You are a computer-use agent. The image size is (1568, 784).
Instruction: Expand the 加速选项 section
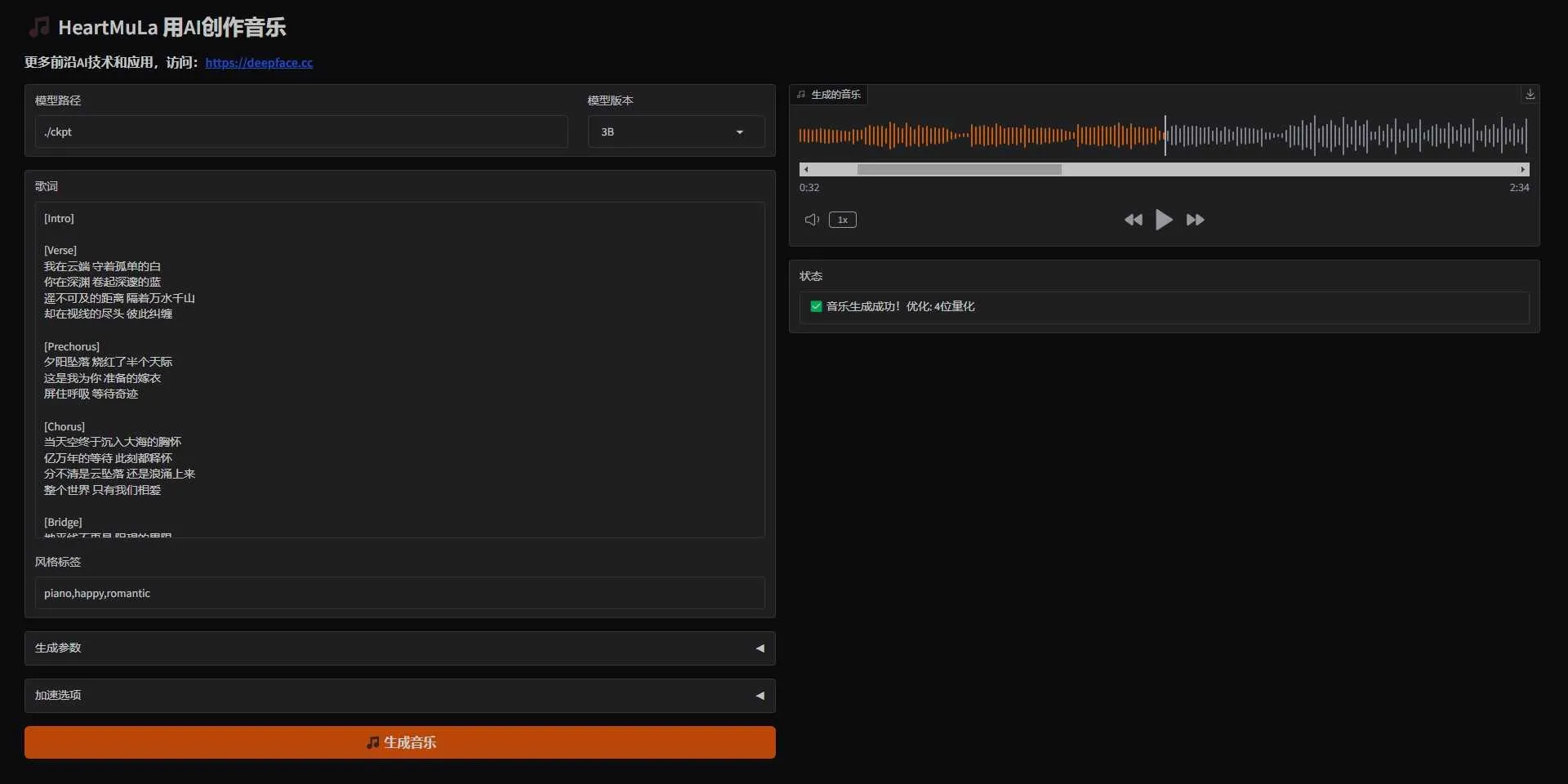[399, 696]
